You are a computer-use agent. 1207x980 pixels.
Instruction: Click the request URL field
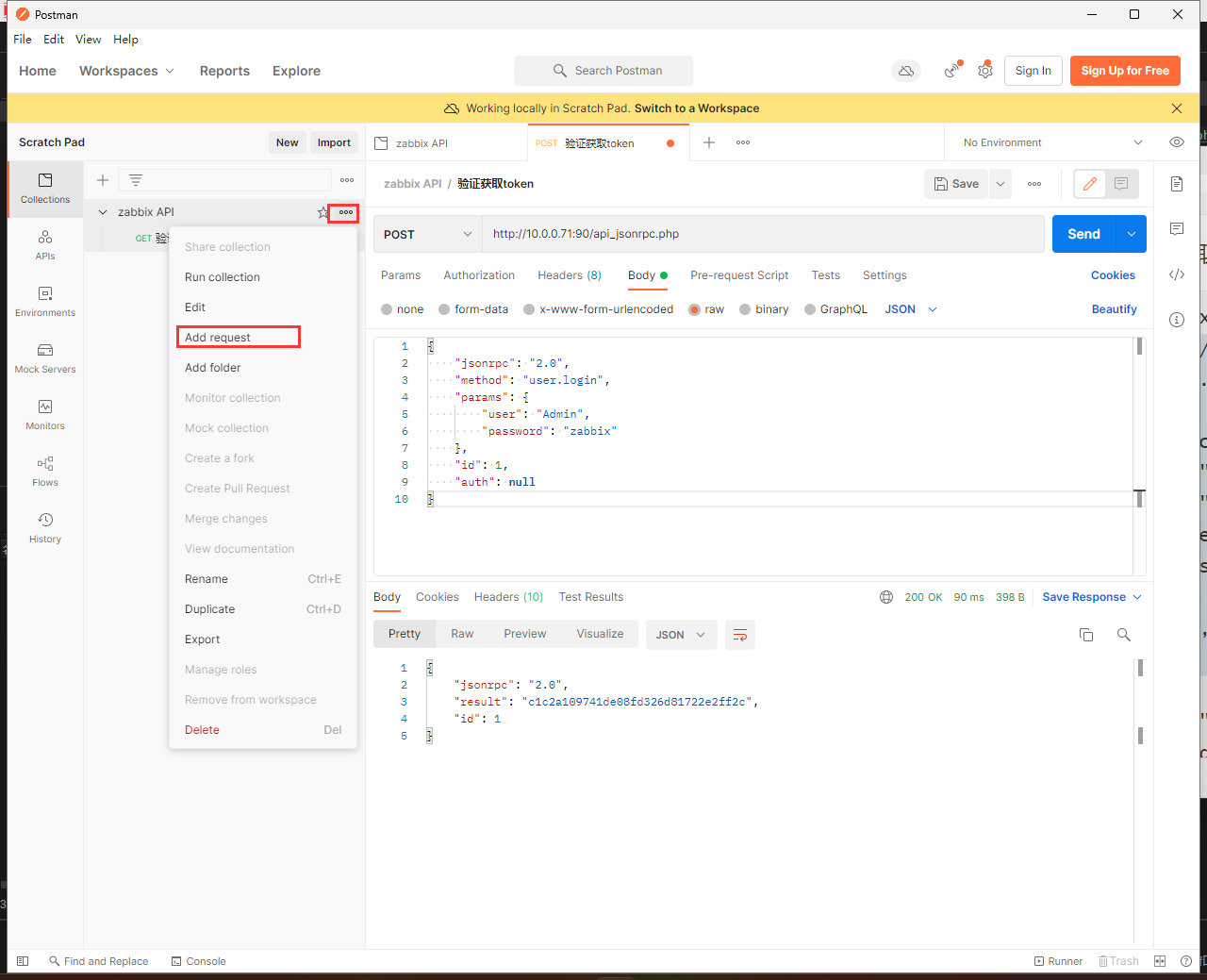point(763,234)
